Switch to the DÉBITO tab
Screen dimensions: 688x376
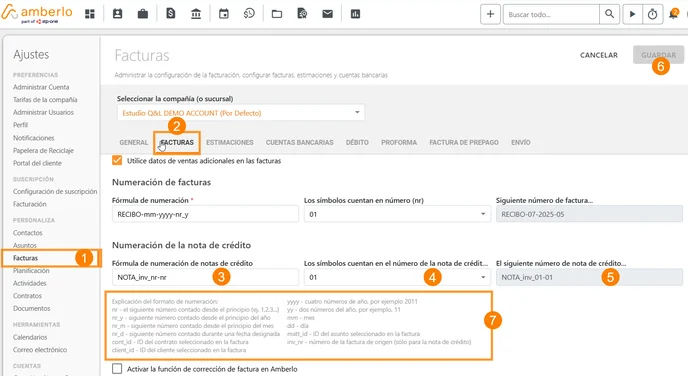(x=357, y=142)
